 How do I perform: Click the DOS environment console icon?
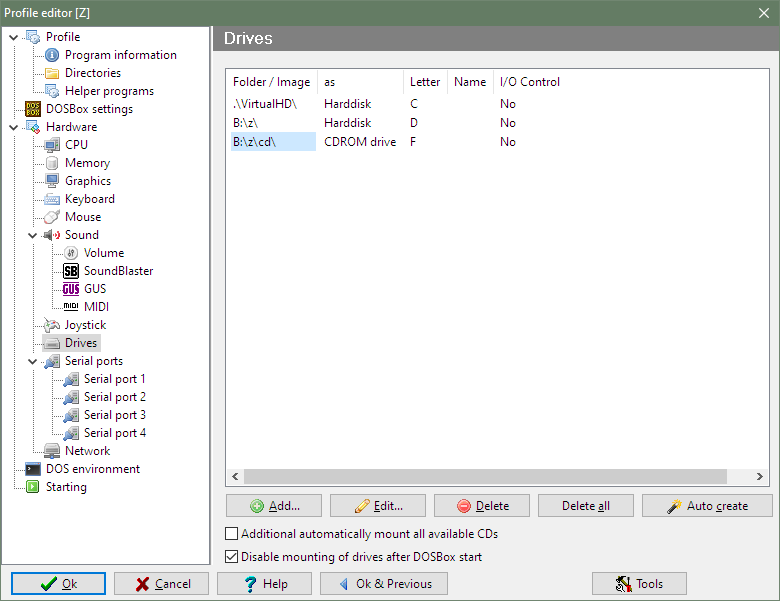[x=33, y=469]
